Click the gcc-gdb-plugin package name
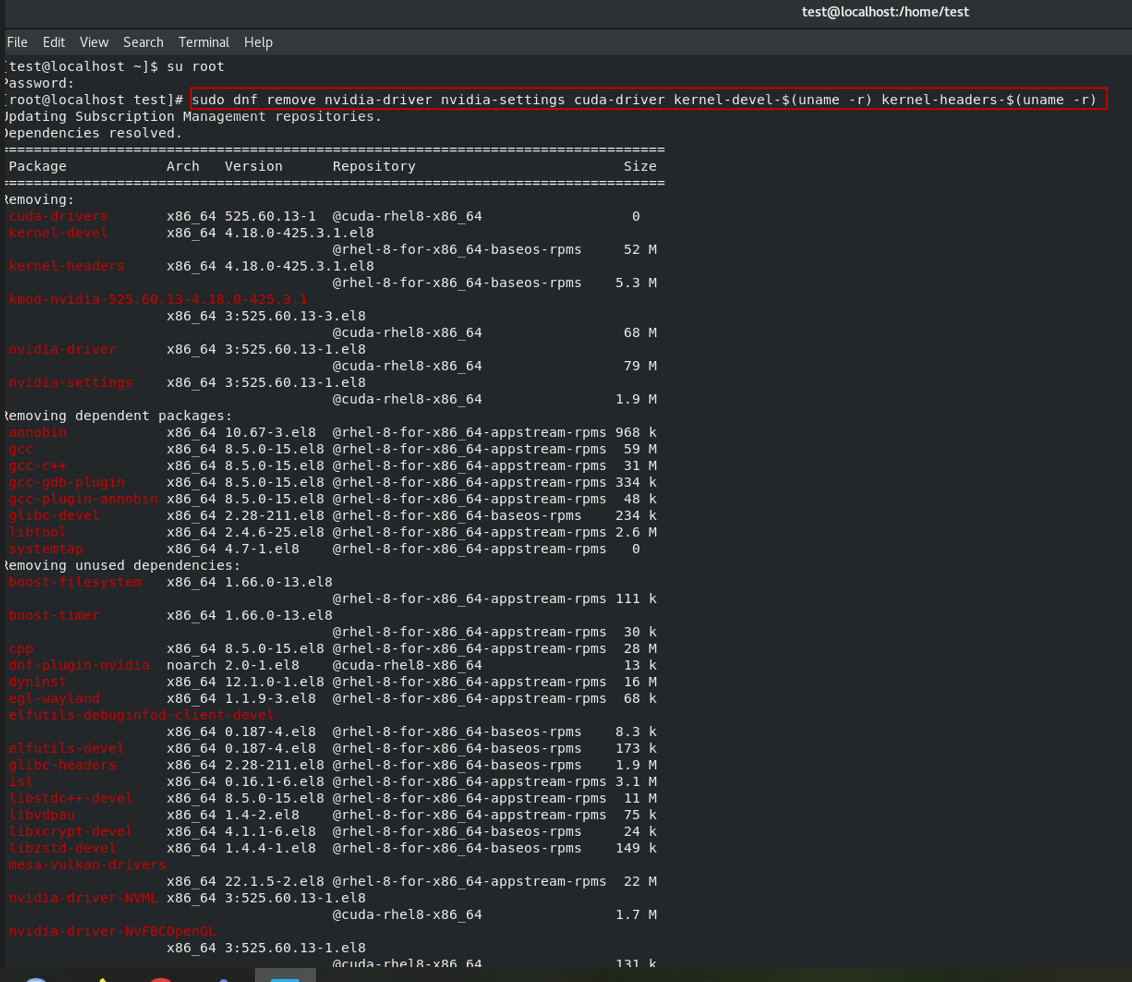The image size is (1132, 982). click(x=66, y=482)
